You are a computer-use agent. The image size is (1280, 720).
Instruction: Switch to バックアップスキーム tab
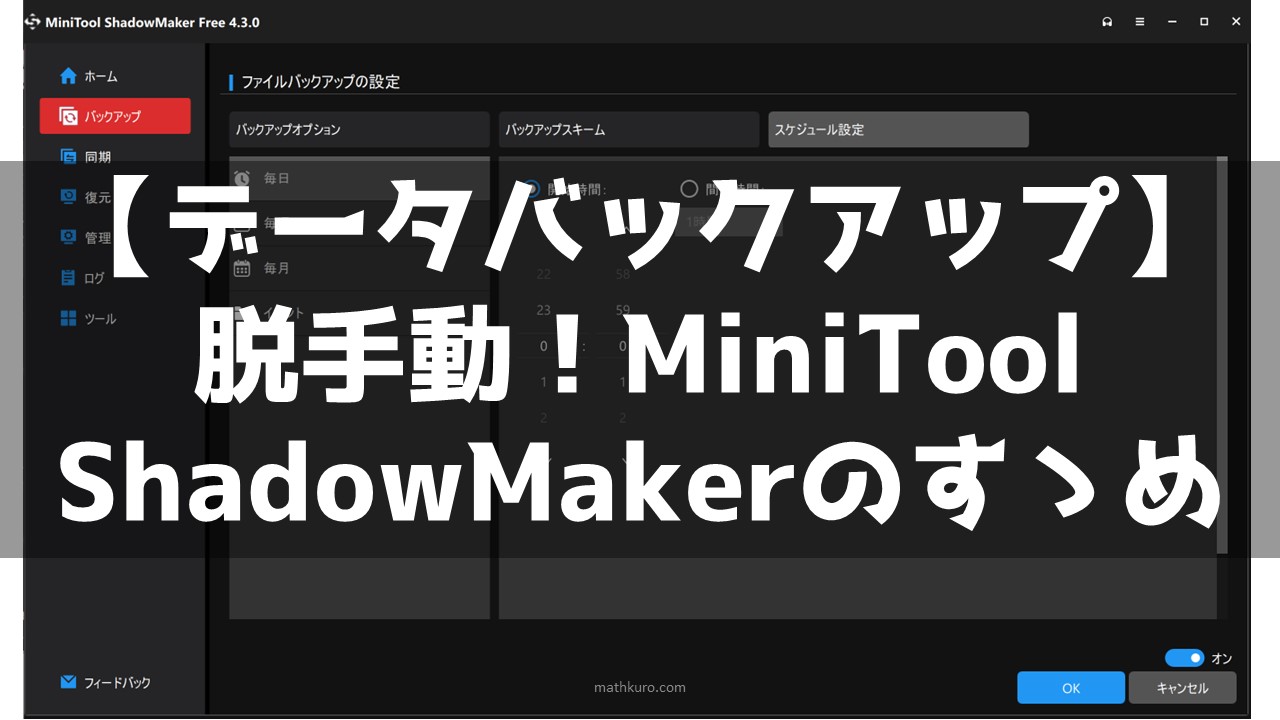(629, 130)
